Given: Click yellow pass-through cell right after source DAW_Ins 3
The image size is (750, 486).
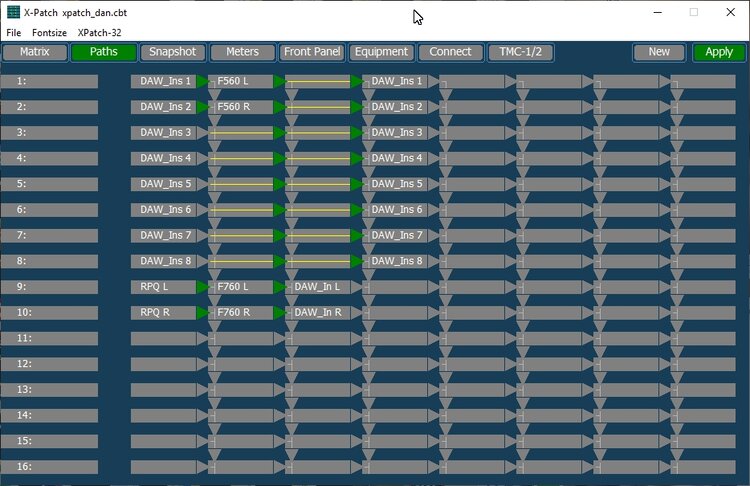Looking at the screenshot, I should [x=241, y=133].
